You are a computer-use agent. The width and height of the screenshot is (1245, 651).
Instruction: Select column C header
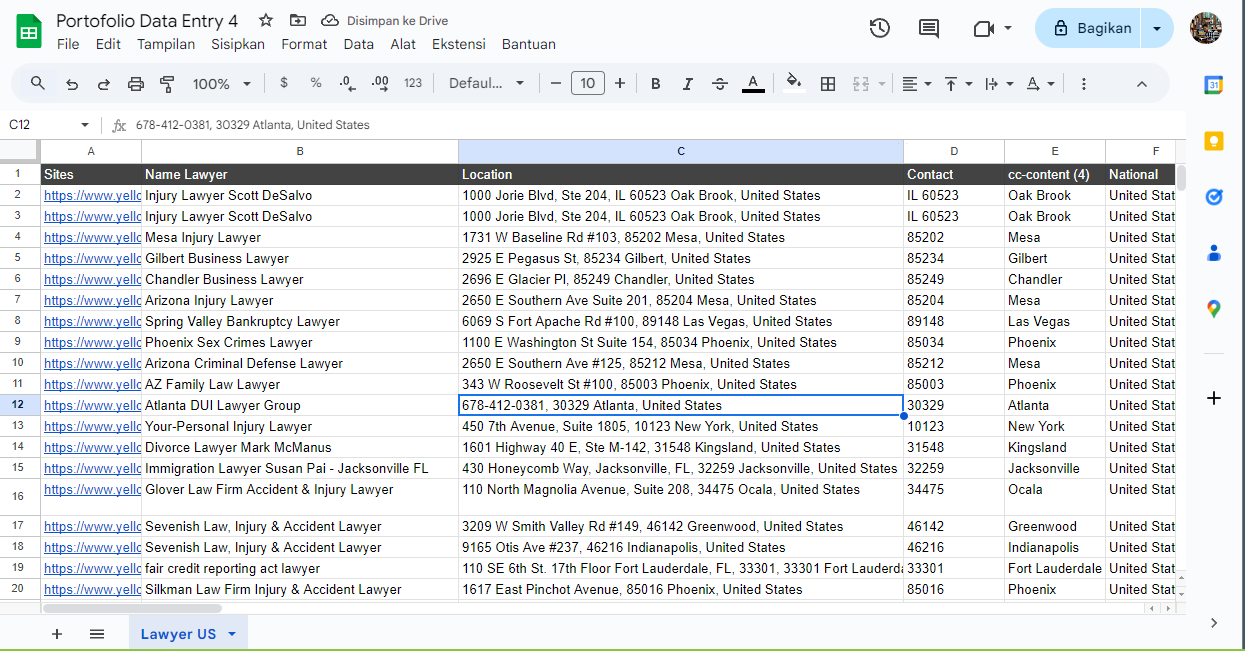click(681, 151)
